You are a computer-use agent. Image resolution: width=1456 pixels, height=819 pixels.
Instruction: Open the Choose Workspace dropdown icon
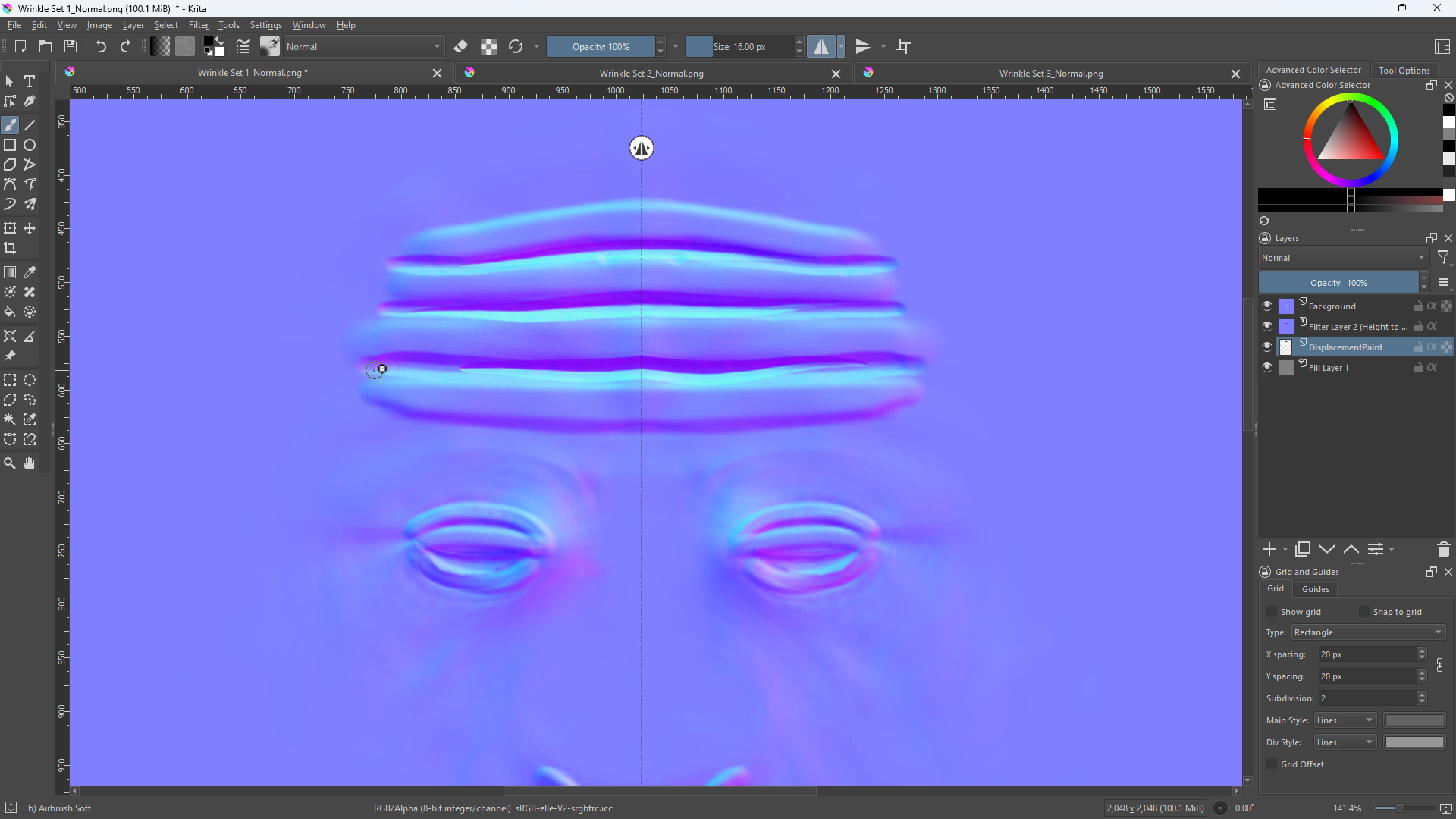[x=1442, y=46]
